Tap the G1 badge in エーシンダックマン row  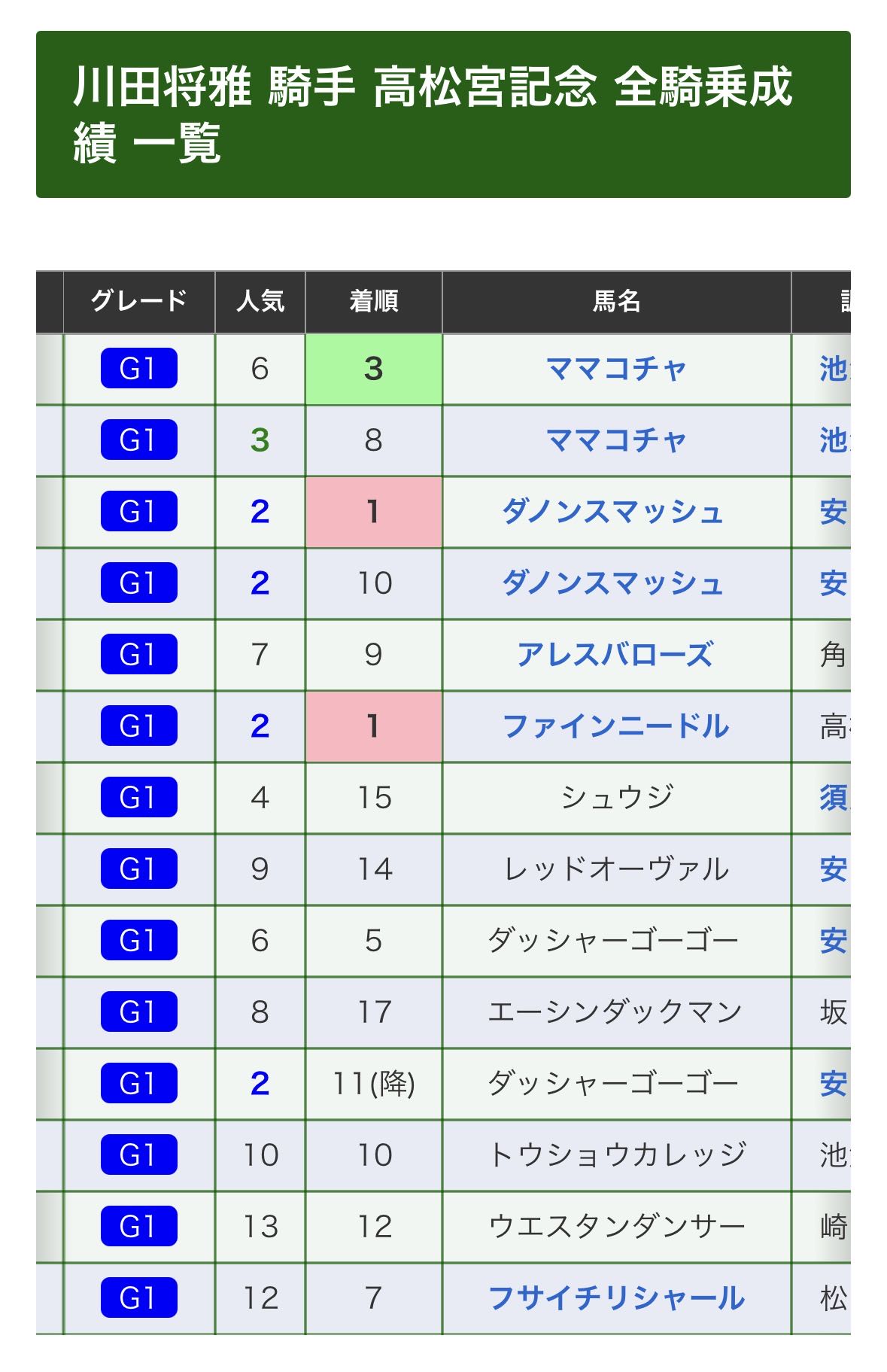coord(138,1012)
